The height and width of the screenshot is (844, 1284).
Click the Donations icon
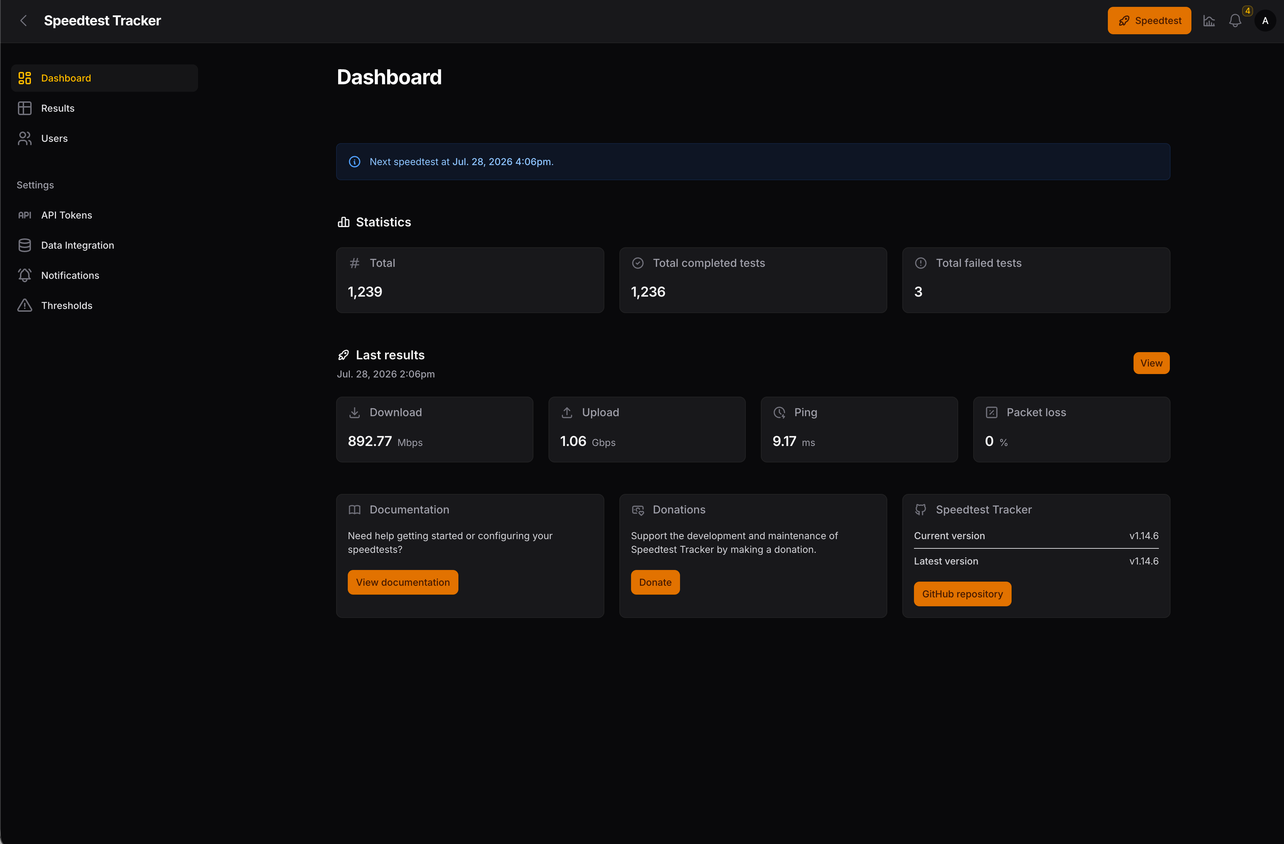[x=638, y=510]
